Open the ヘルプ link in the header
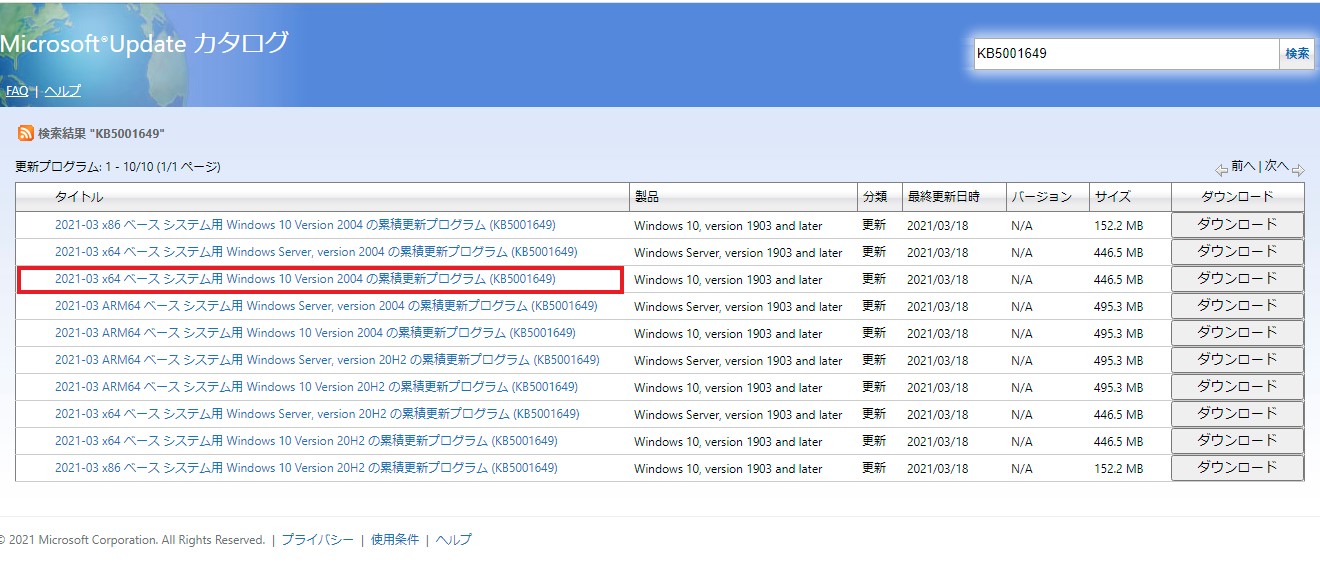This screenshot has height=580, width=1320. click(62, 91)
